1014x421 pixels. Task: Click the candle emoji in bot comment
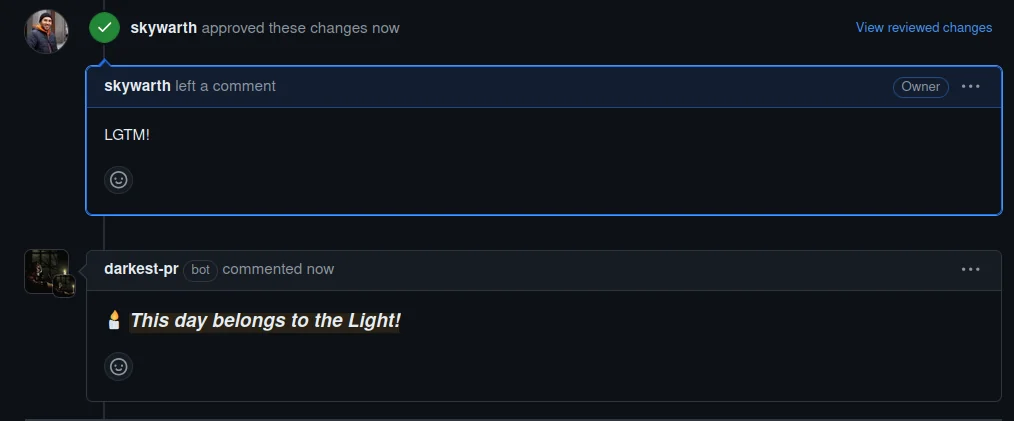(114, 321)
